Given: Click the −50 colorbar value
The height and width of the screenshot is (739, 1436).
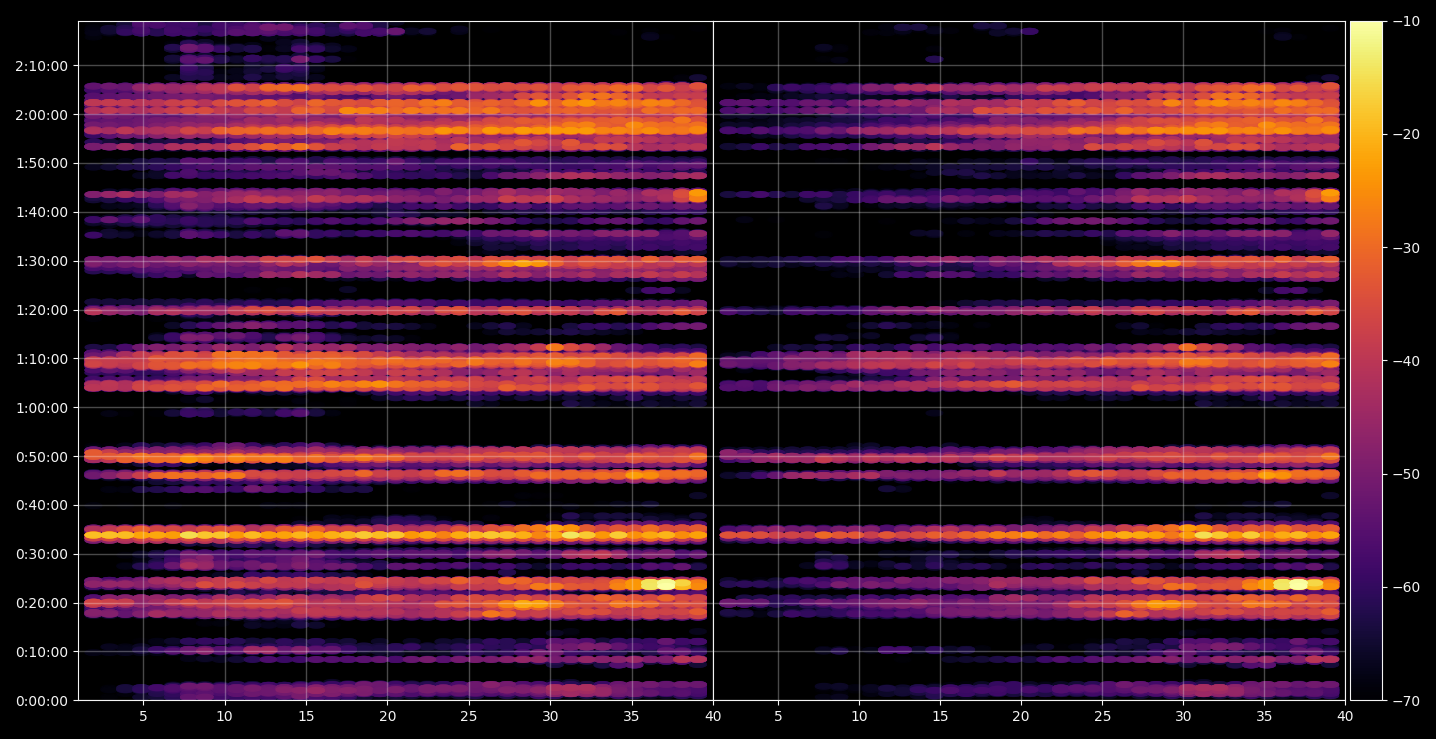Looking at the screenshot, I should point(1404,474).
